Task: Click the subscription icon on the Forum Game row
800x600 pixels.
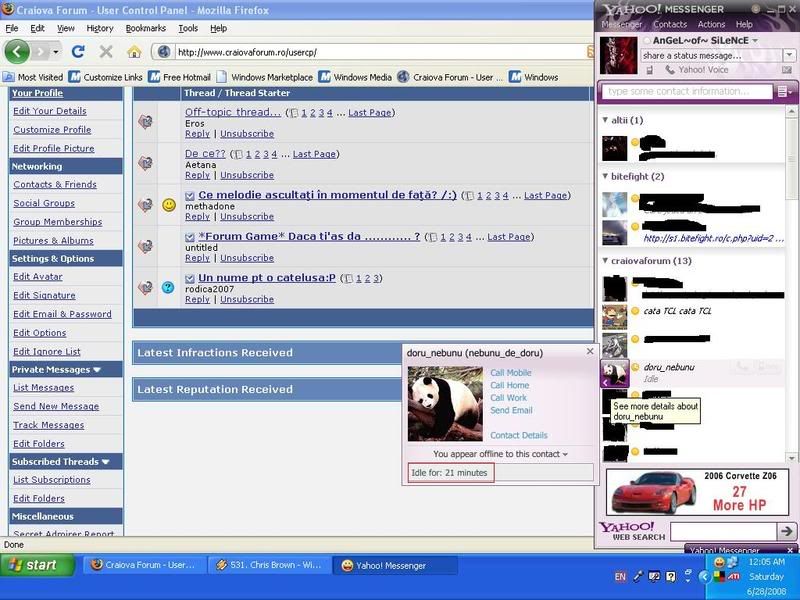Action: click(x=145, y=246)
